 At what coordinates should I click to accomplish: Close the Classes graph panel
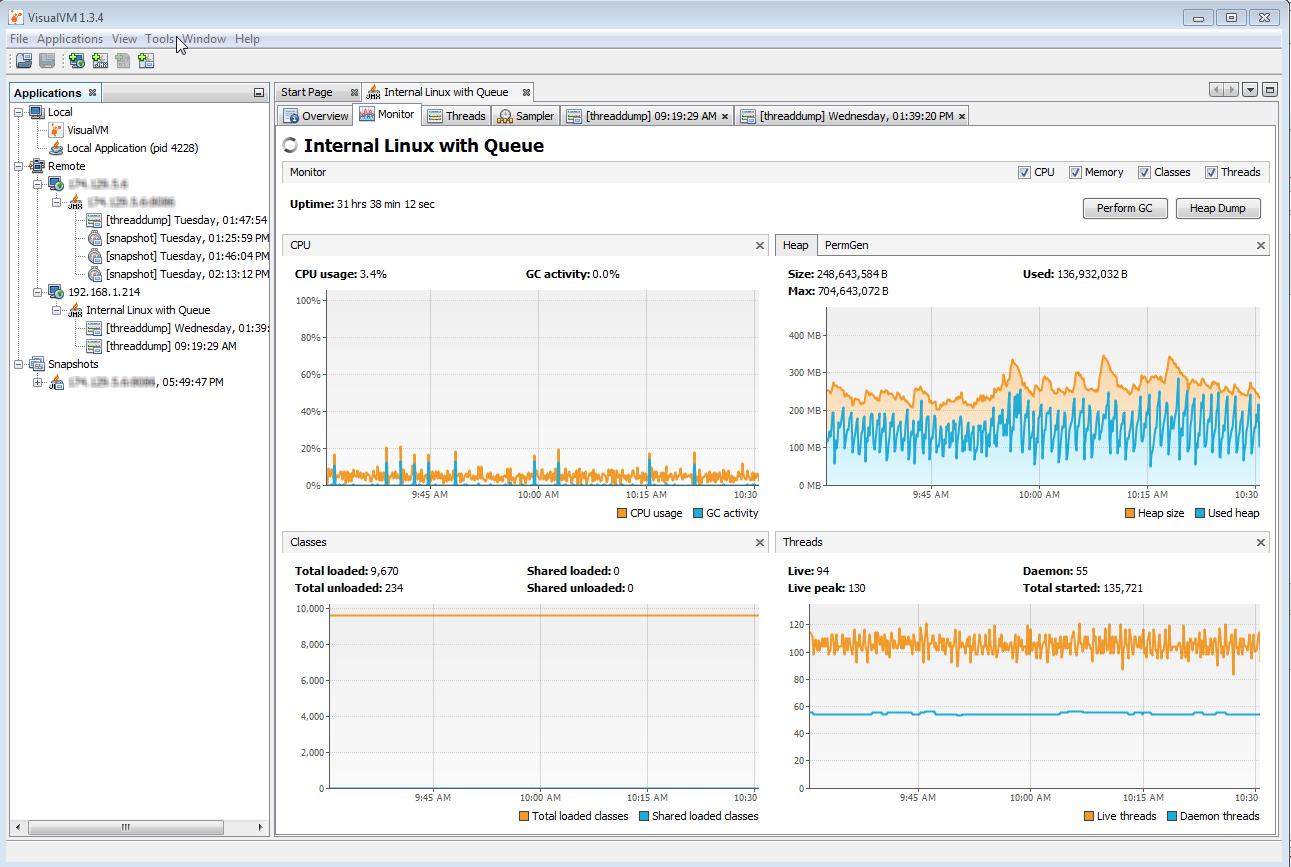(760, 542)
